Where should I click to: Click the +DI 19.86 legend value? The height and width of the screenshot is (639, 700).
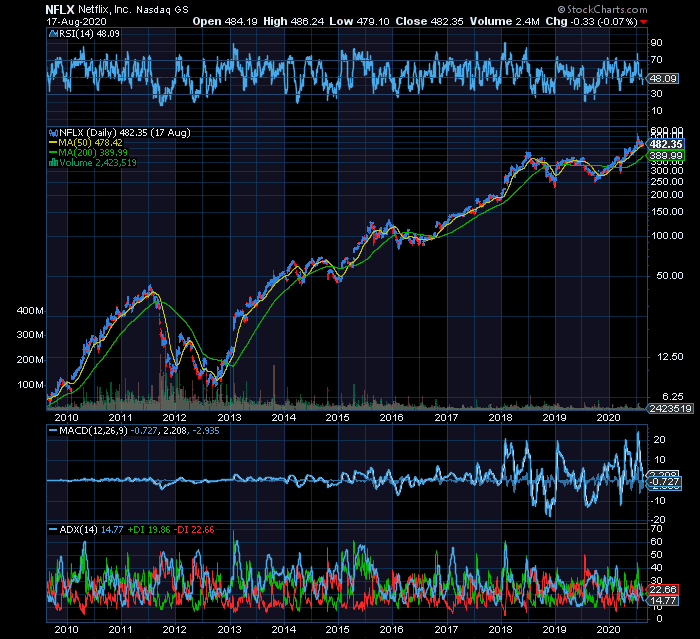[149, 530]
